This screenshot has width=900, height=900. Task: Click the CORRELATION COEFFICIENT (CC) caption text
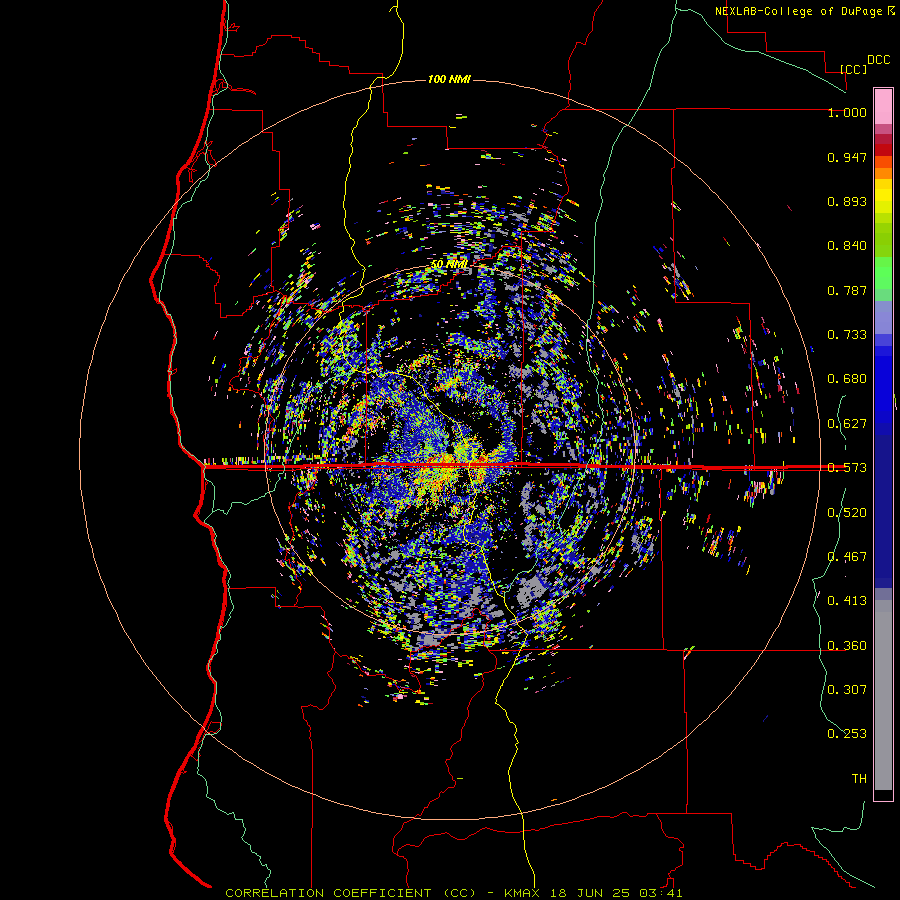(x=351, y=893)
